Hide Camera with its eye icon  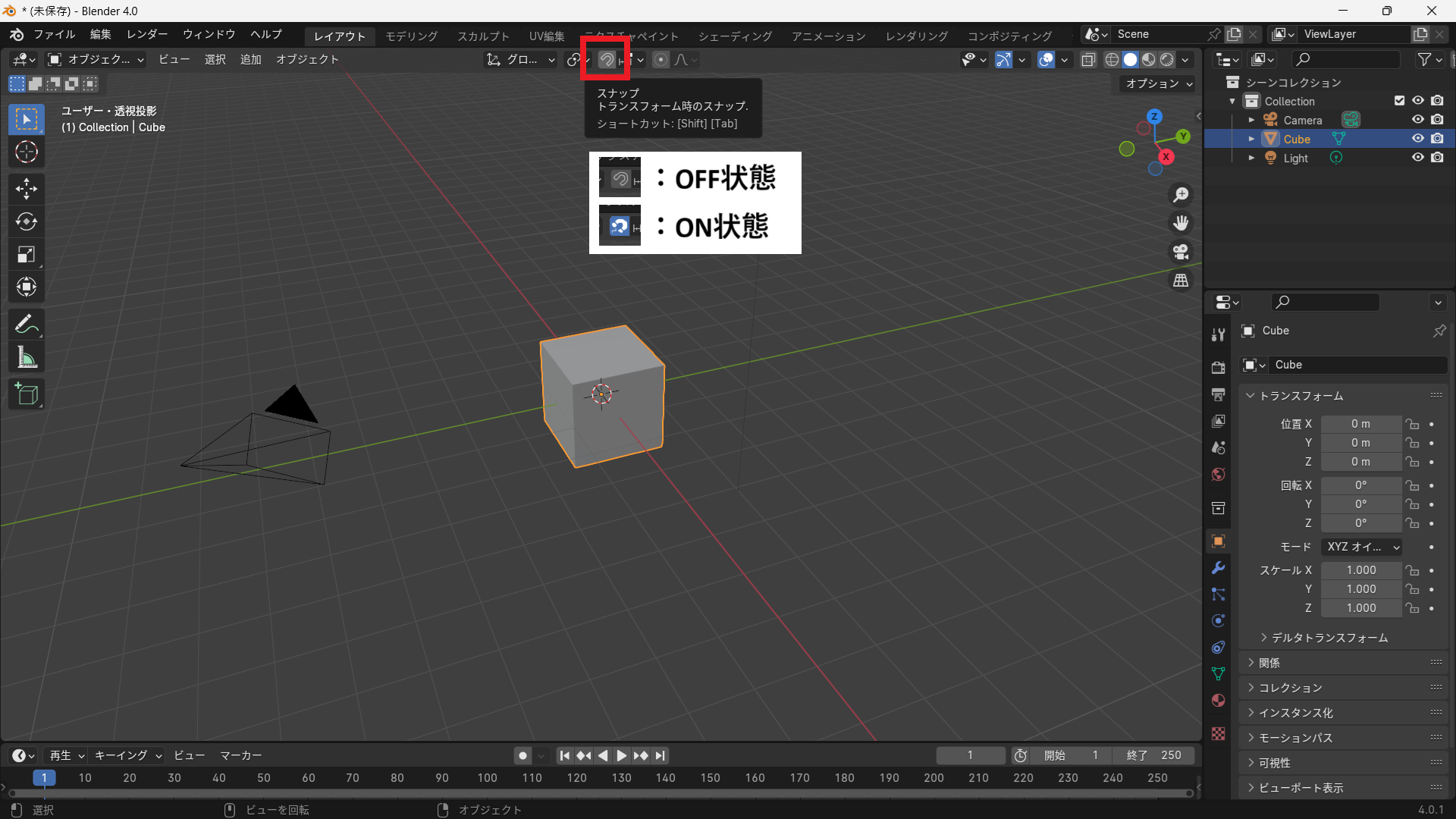(1417, 120)
